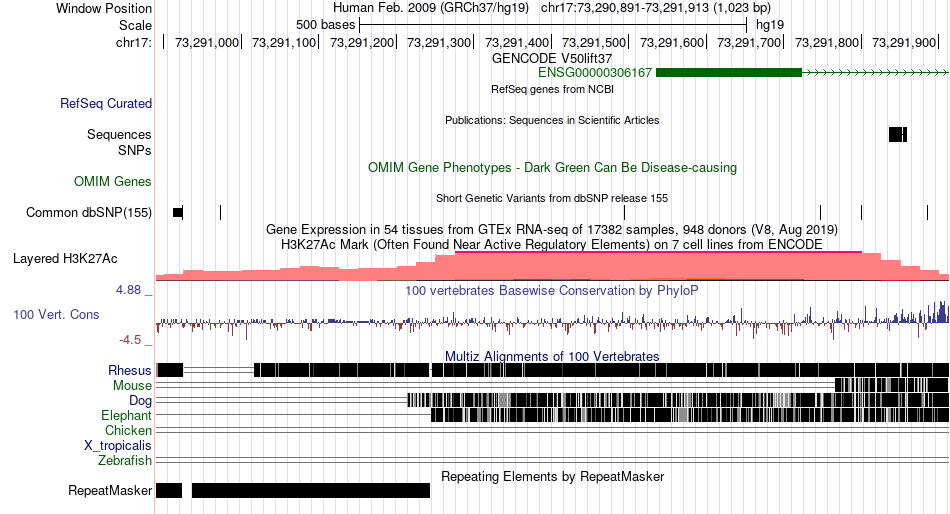
Task: Select the Dog alignment label
Action: click(140, 401)
